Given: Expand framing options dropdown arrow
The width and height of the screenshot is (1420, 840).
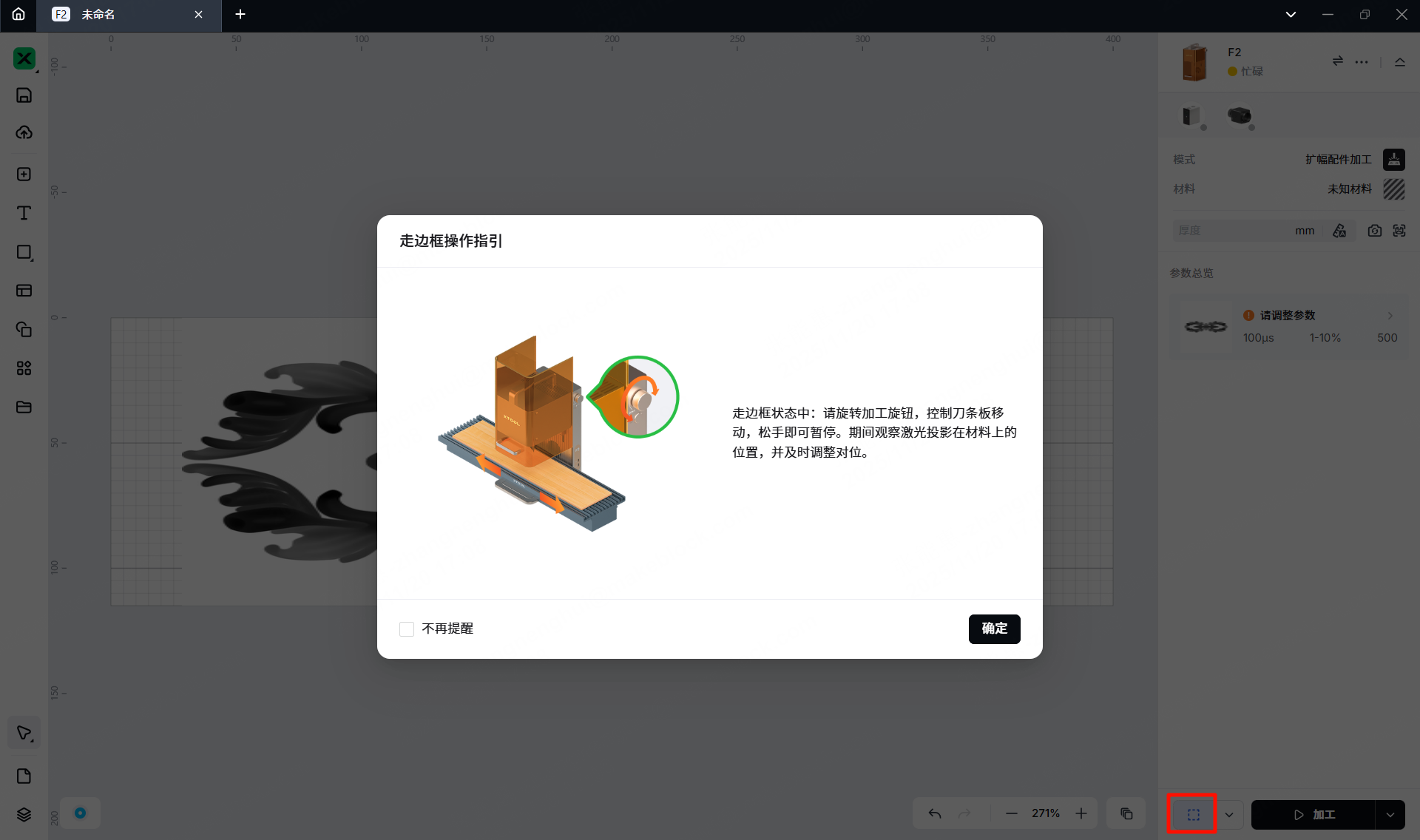Looking at the screenshot, I should pos(1229,814).
